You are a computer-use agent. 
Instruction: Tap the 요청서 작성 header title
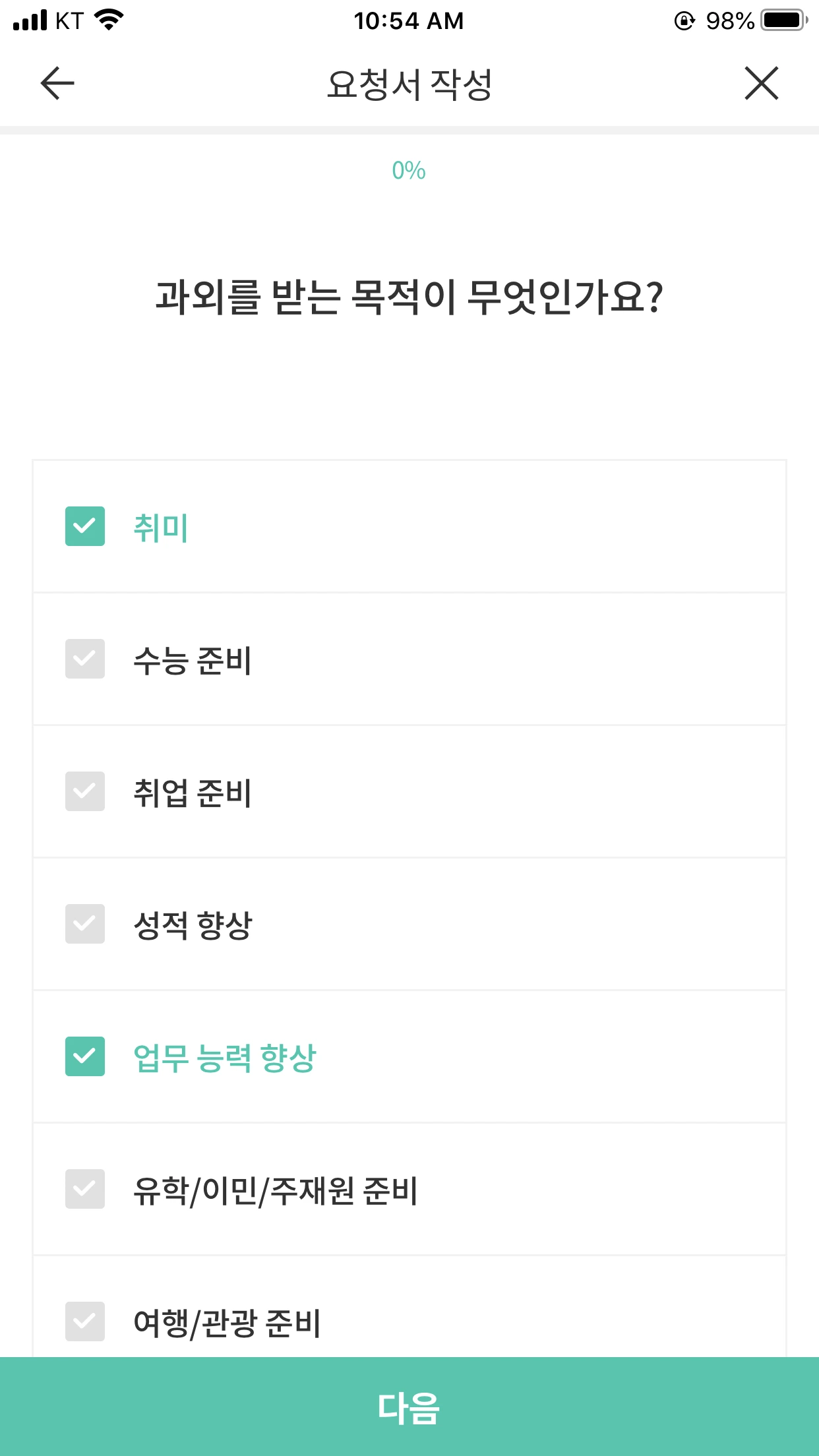[x=409, y=84]
